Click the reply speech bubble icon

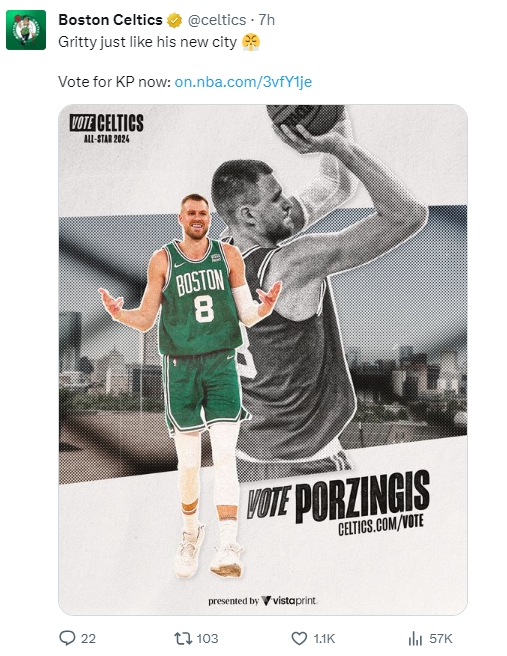pyautogui.click(x=67, y=638)
